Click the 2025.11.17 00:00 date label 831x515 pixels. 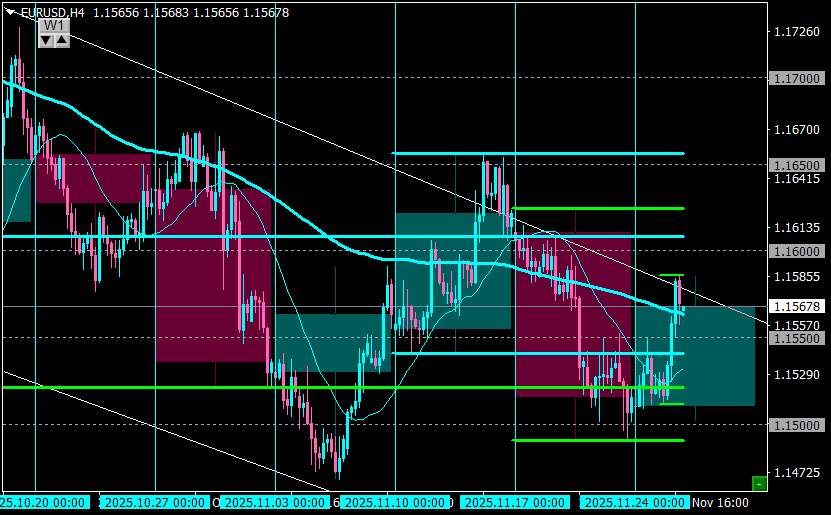515,502
